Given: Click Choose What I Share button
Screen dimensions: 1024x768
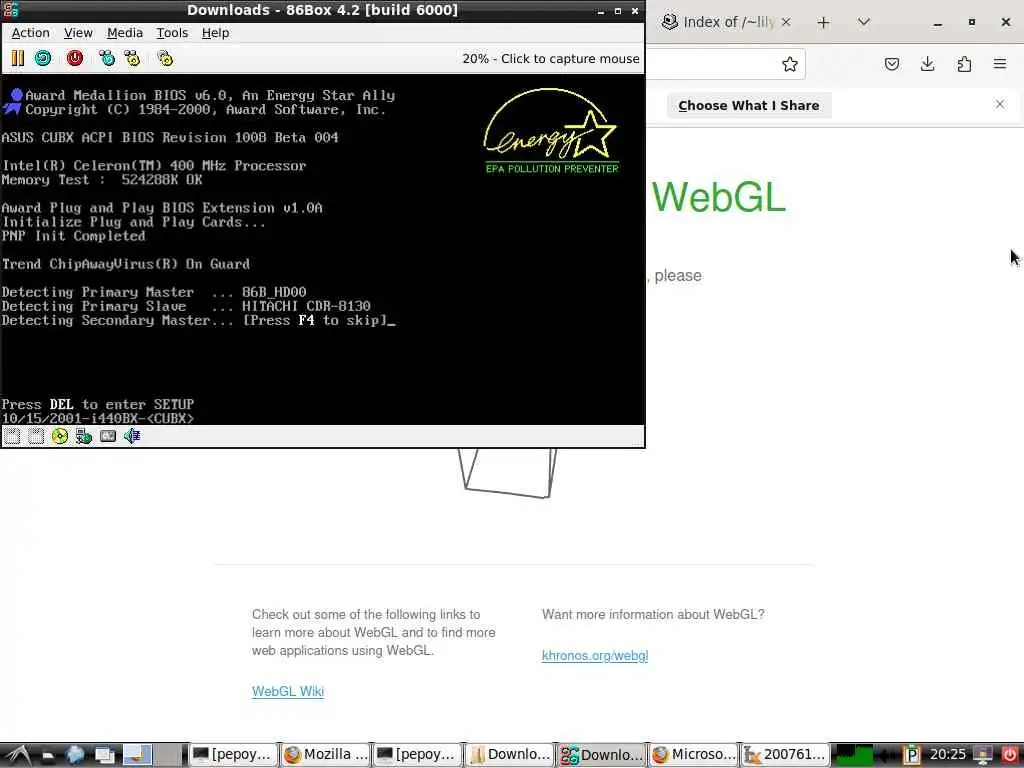Looking at the screenshot, I should [748, 106].
